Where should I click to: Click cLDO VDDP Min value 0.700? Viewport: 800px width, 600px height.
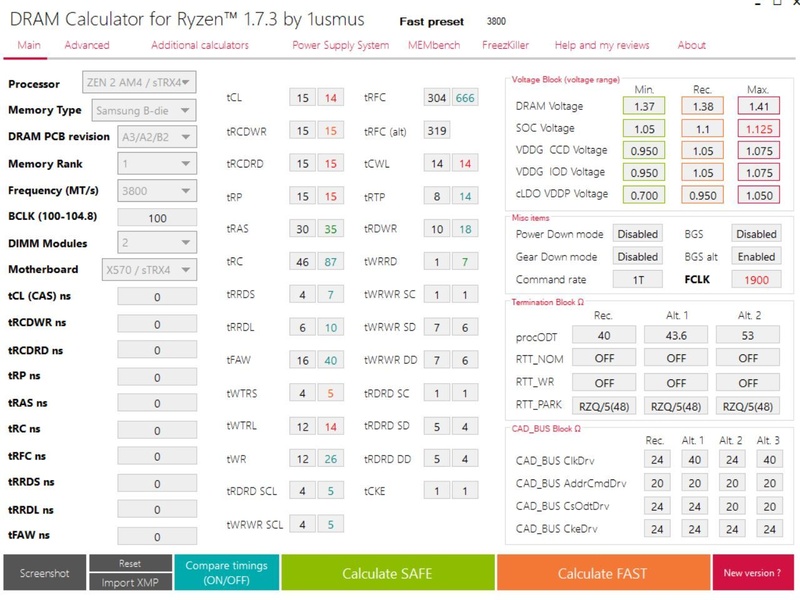pos(644,195)
